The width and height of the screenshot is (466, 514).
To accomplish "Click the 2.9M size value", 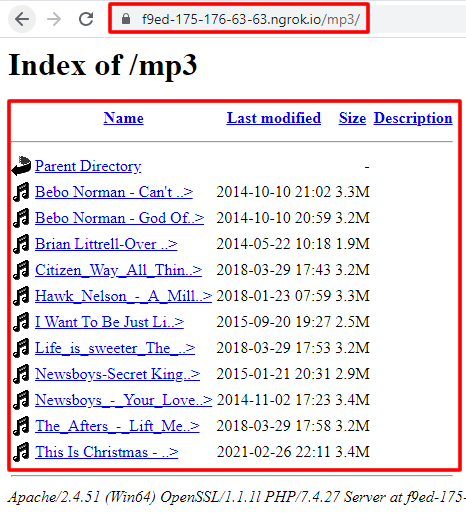I will tap(352, 374).
